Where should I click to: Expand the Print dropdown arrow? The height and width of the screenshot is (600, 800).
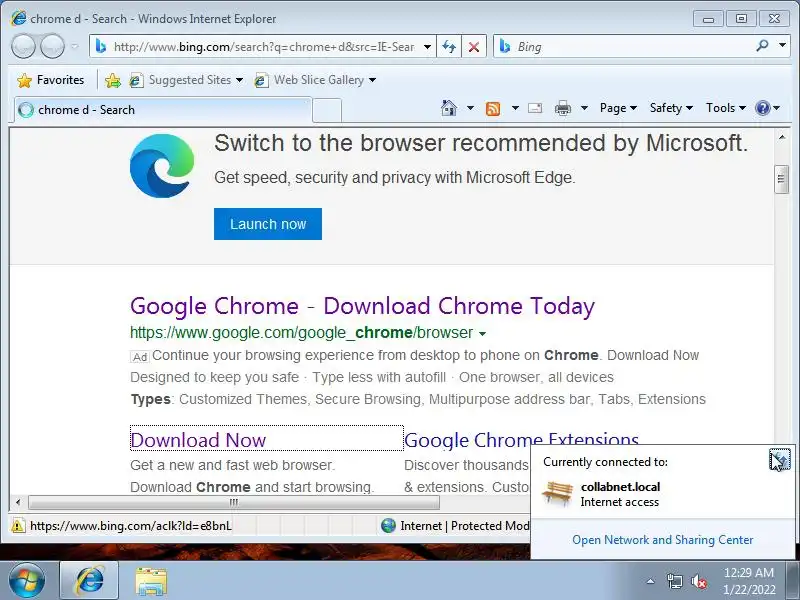(585, 108)
